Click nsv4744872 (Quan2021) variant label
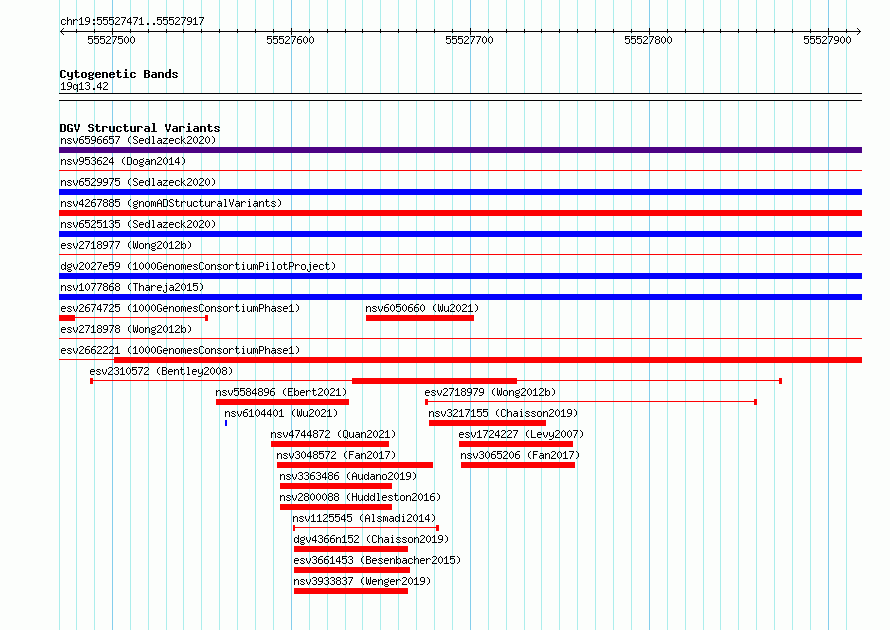This screenshot has width=890, height=630. point(333,434)
